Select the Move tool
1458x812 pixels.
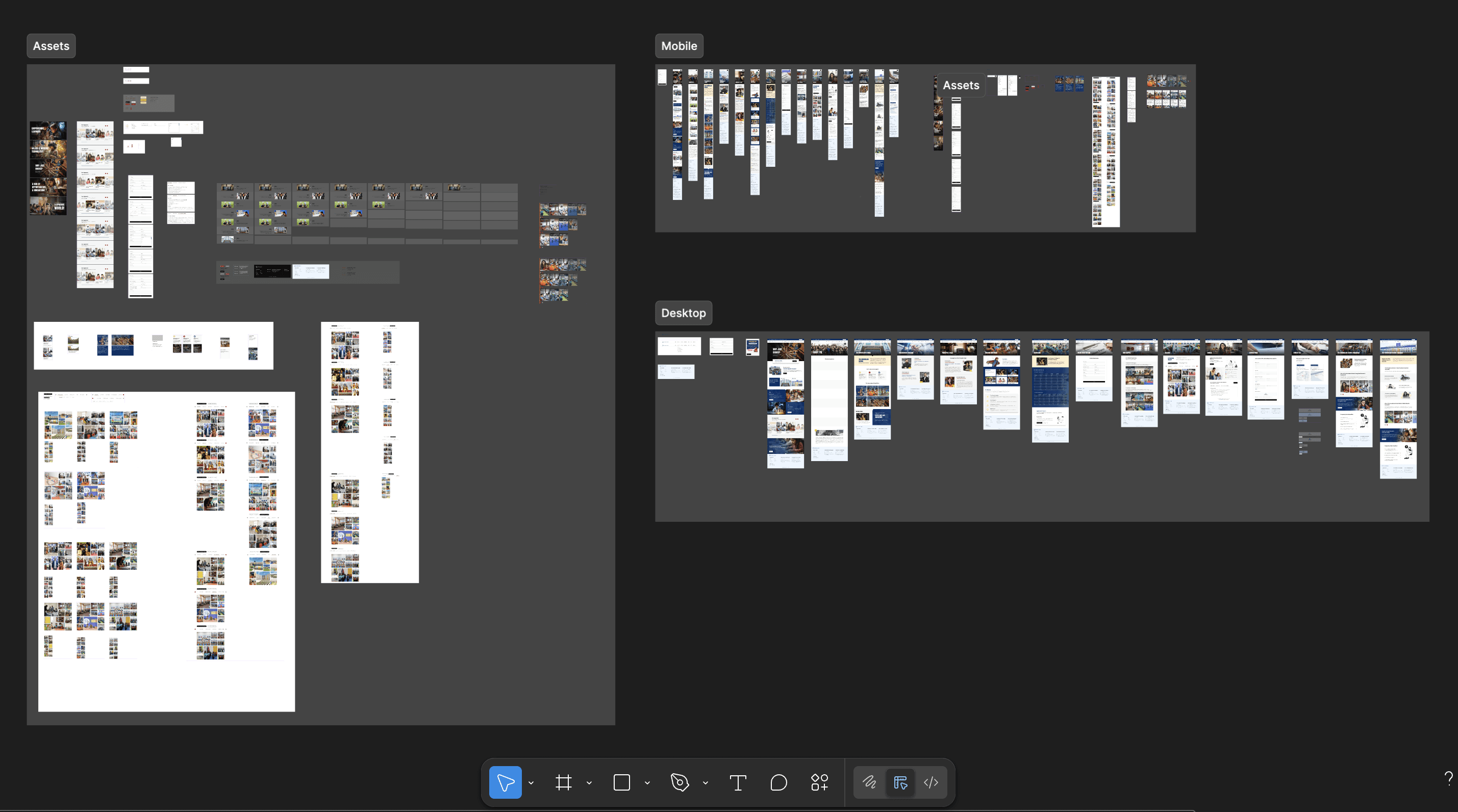(505, 782)
